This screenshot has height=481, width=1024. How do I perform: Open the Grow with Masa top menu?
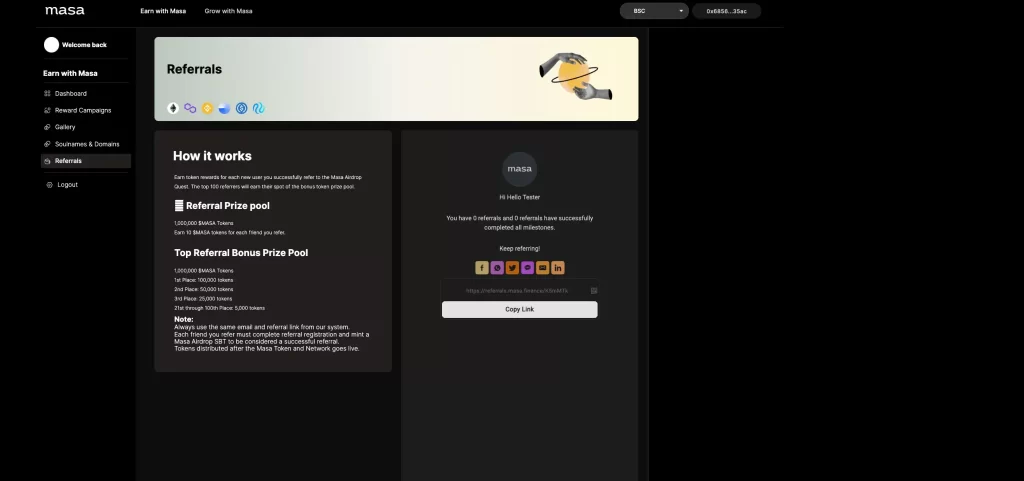pyautogui.click(x=229, y=11)
